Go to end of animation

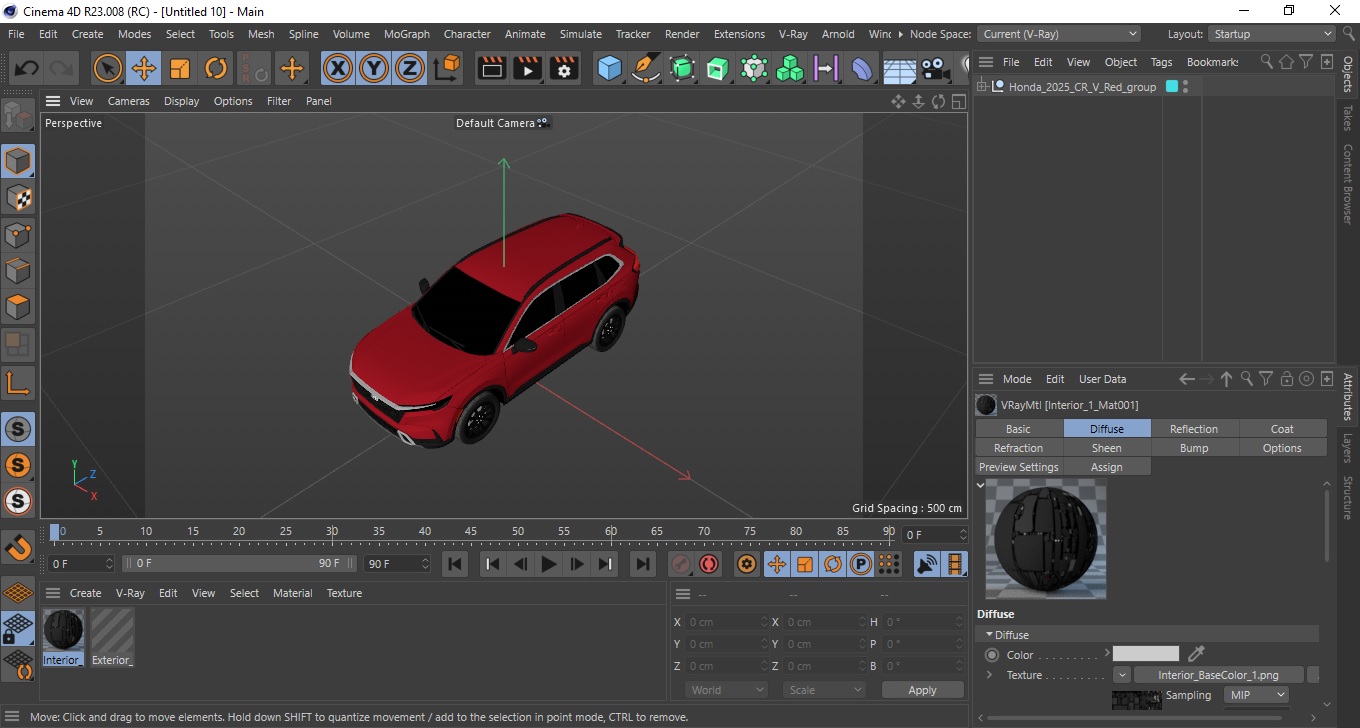(644, 564)
